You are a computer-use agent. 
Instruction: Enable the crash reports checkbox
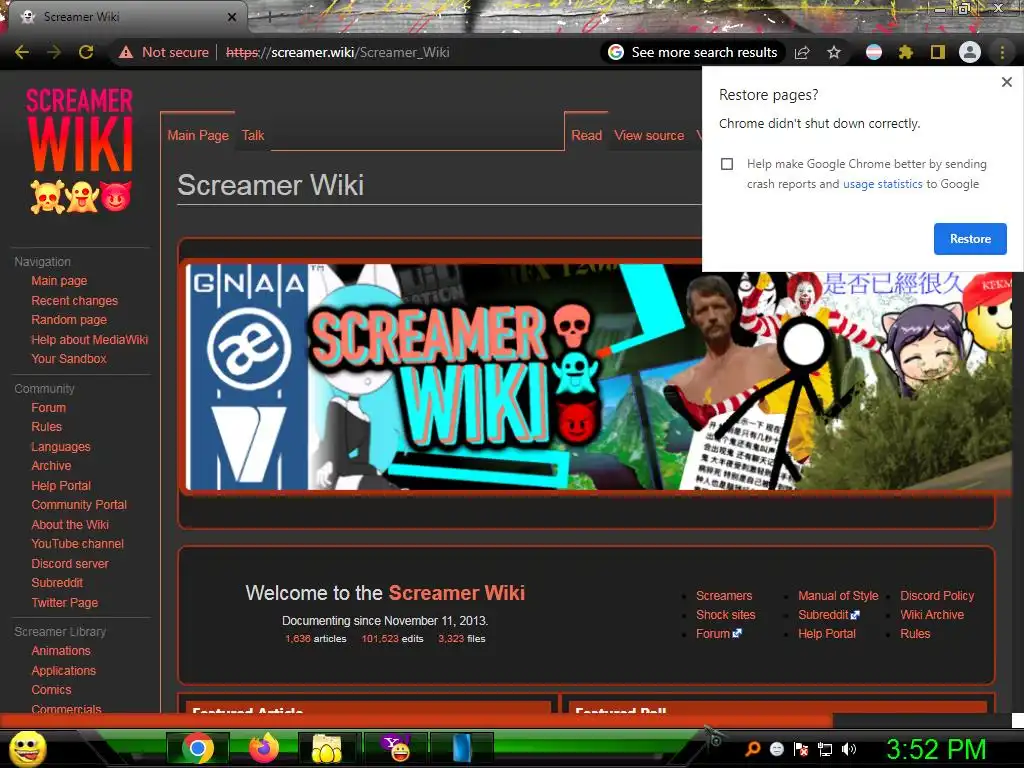pos(727,164)
